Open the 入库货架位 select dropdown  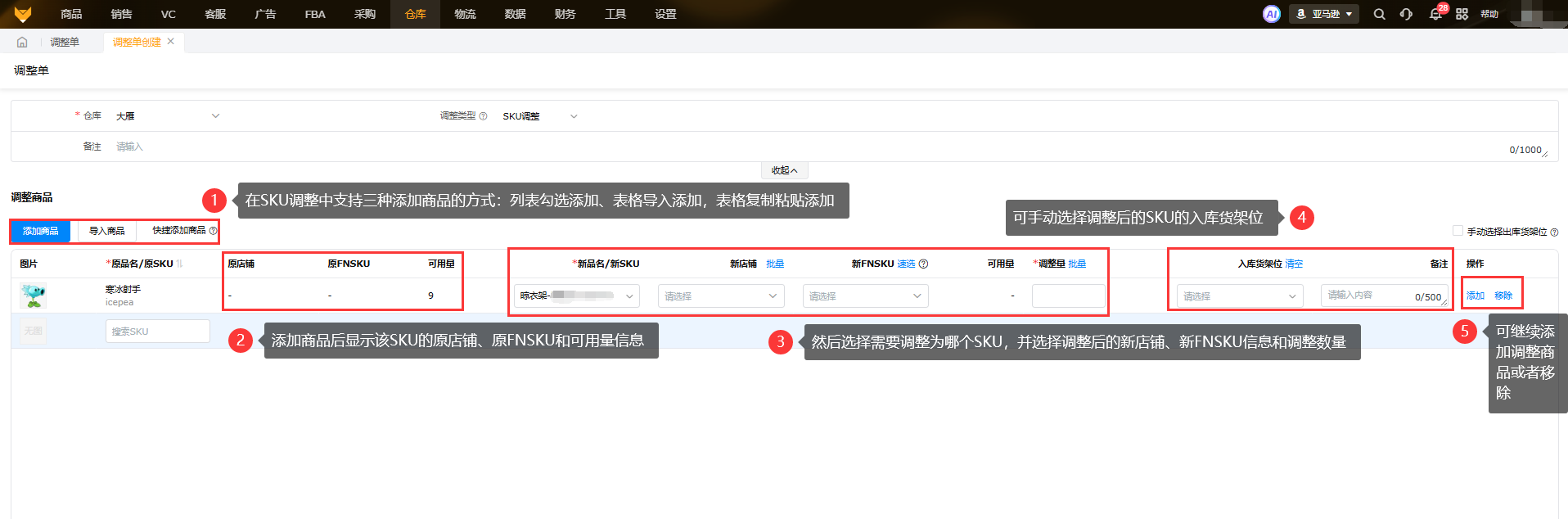[1240, 296]
